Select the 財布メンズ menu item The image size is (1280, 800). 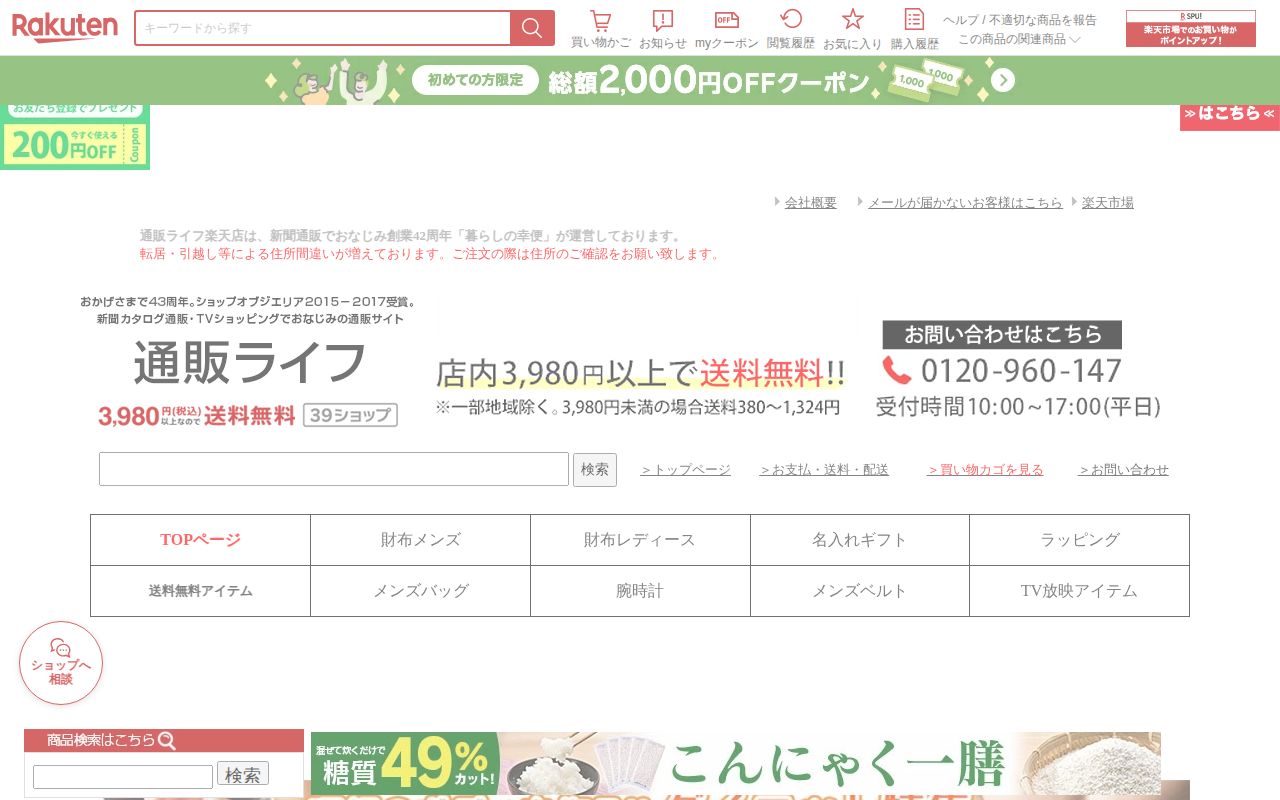point(420,540)
